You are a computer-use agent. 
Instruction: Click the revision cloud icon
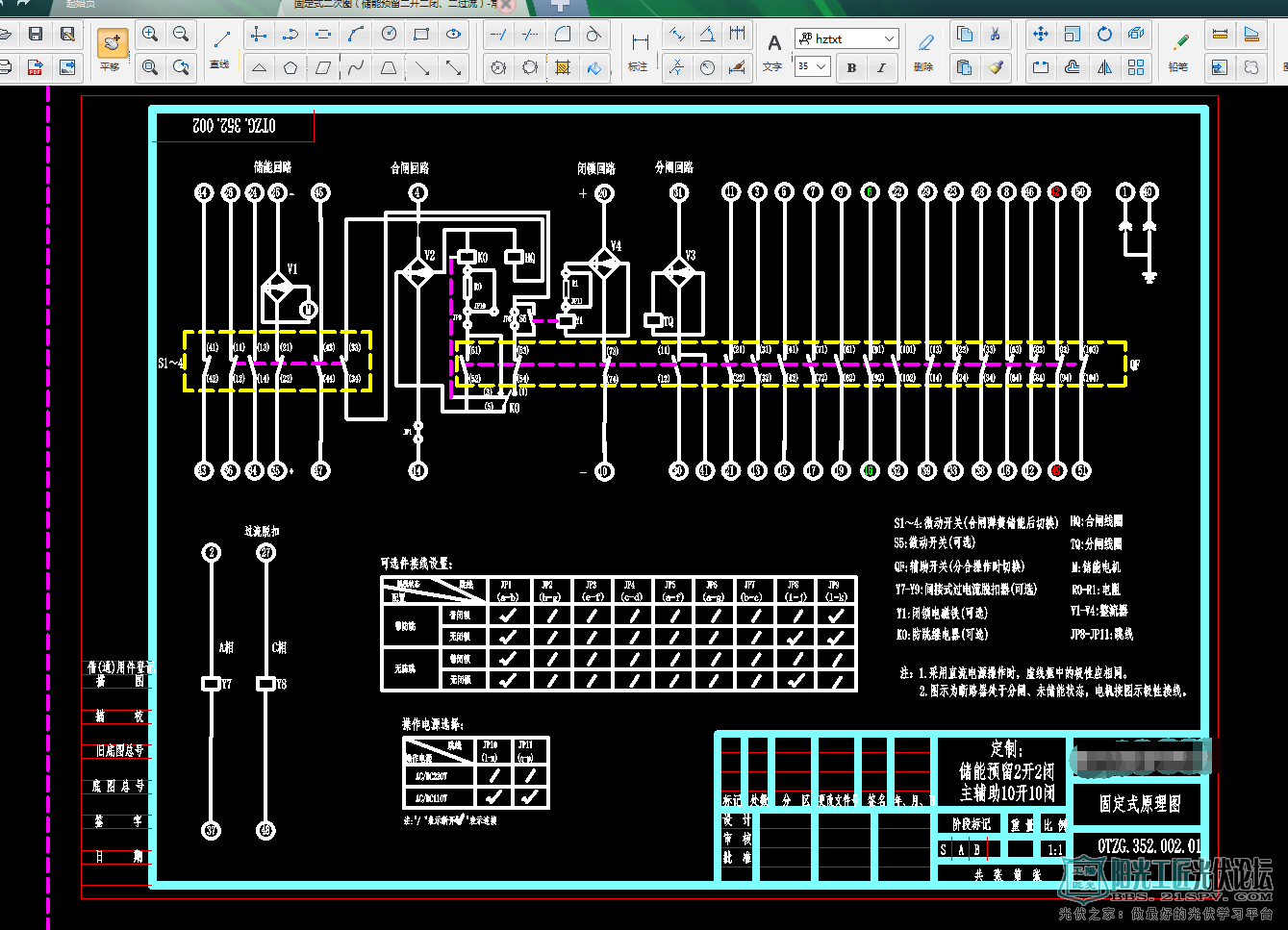click(x=1251, y=67)
